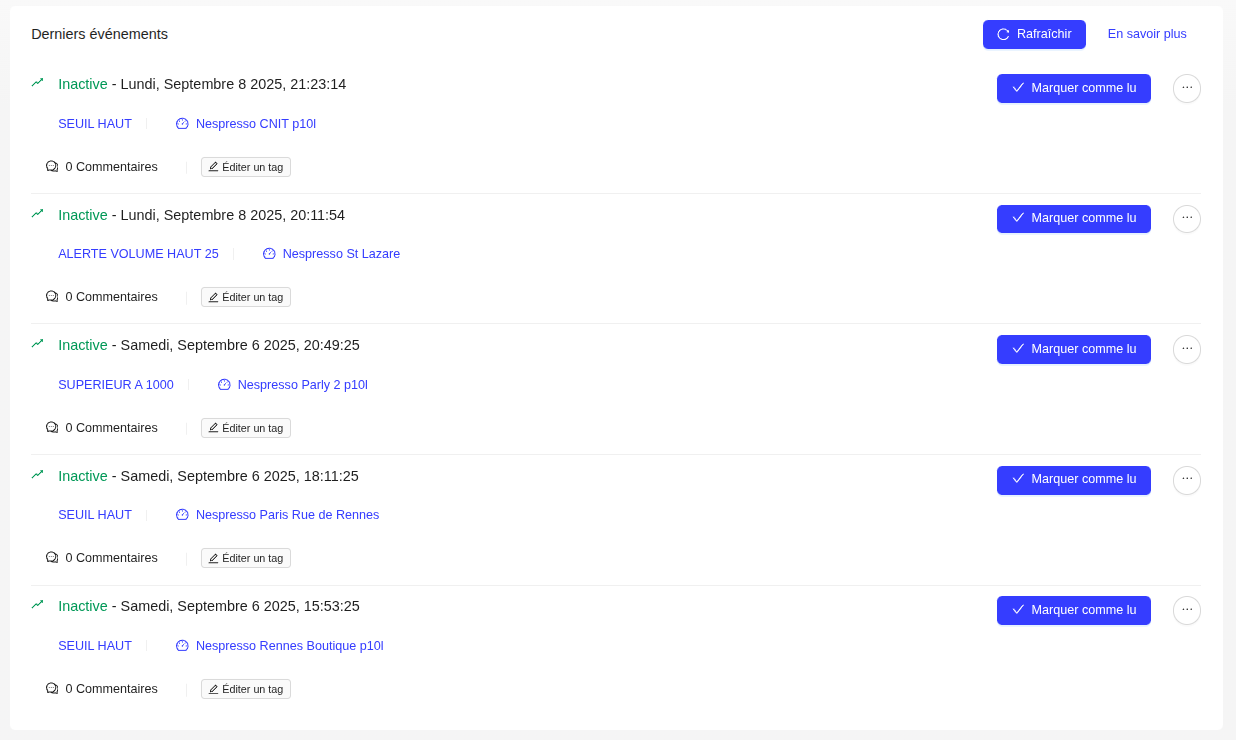The image size is (1236, 740).
Task: Open the En savoir plus link
Action: [1147, 33]
